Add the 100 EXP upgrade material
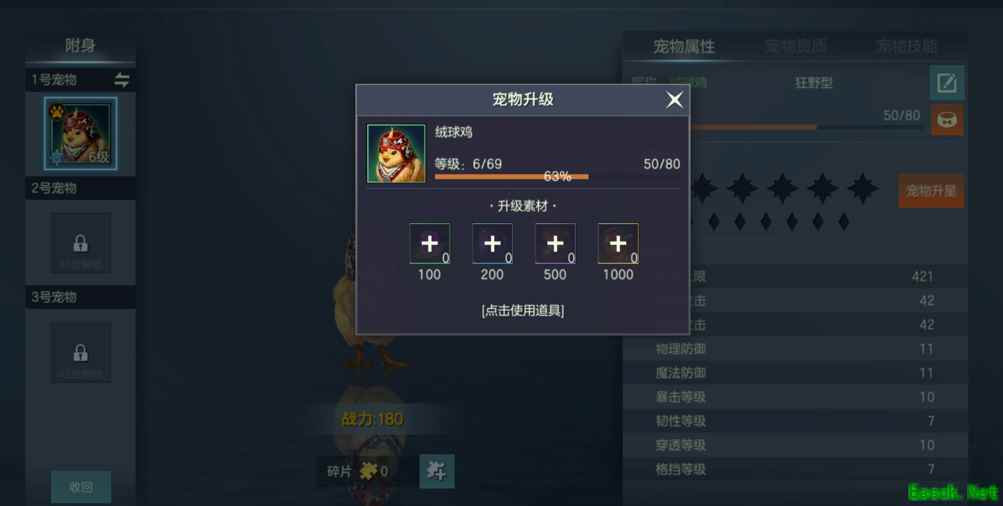The image size is (1003, 506). (x=429, y=243)
